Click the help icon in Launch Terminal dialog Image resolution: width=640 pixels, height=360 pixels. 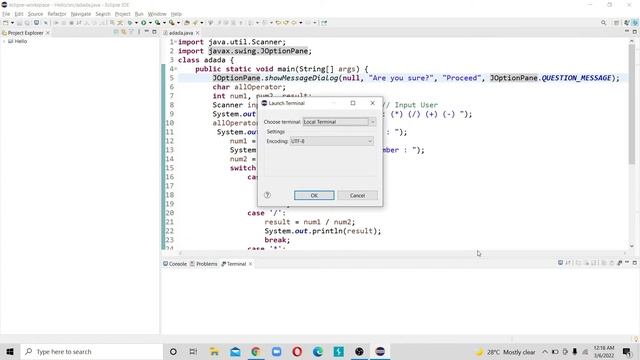coord(267,195)
